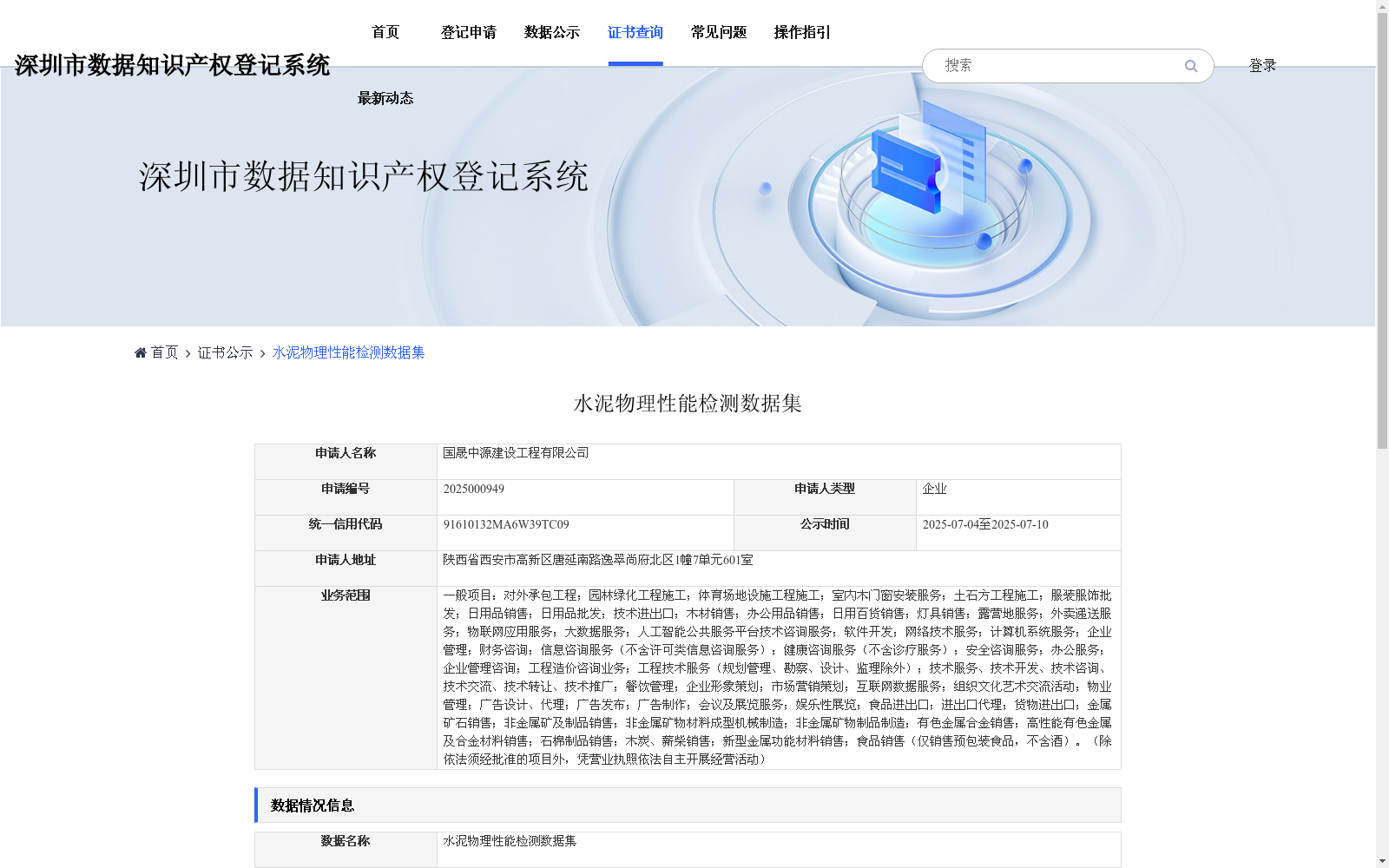Navigate to 证书公示 via breadcrumb
1389x868 pixels.
224,352
